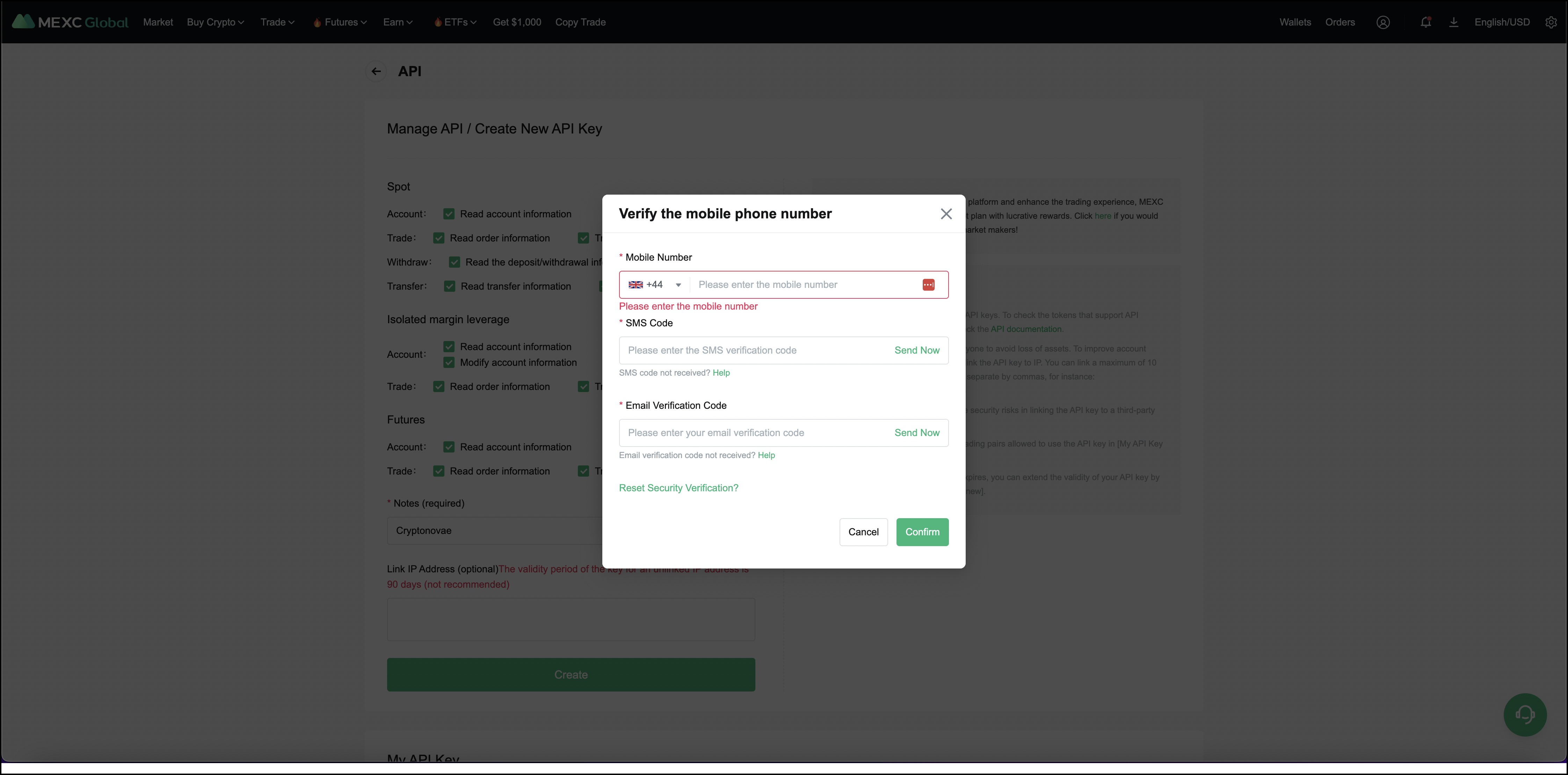Viewport: 1568px width, 775px height.
Task: Open the settings gear icon
Action: [1551, 22]
